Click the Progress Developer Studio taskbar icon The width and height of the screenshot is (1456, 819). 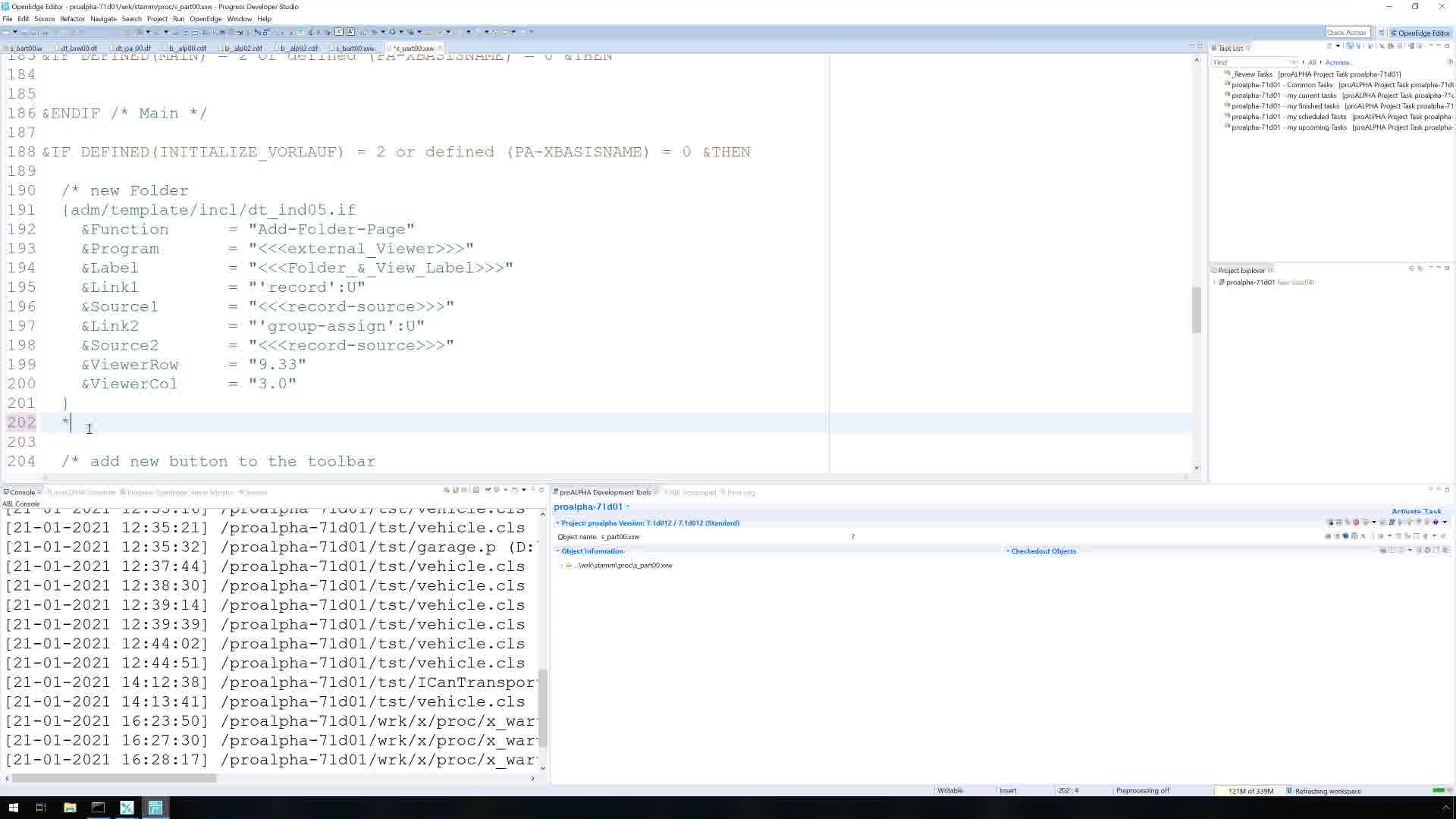coord(155,808)
